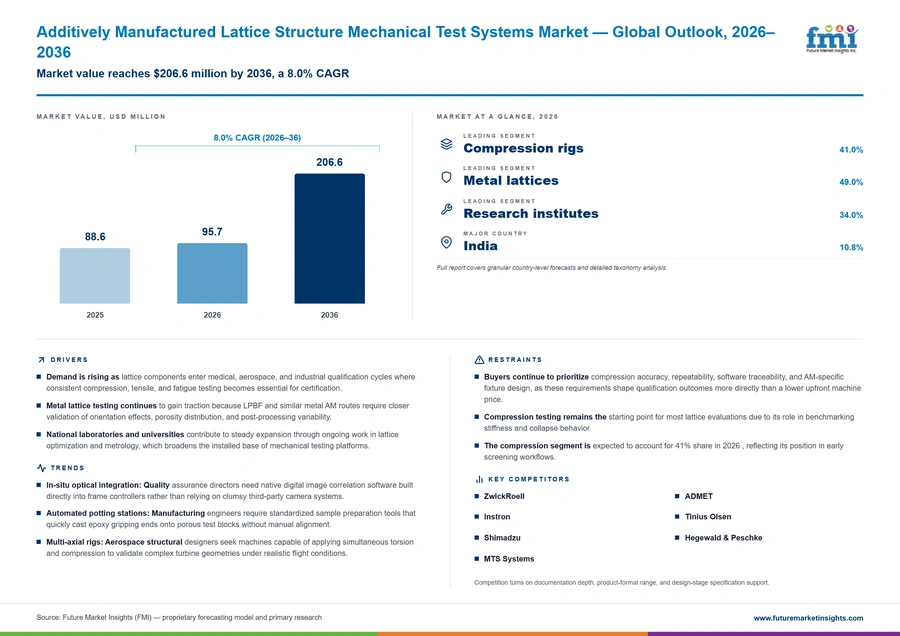This screenshot has width=900, height=636.
Task: Click the Source: Future Market Insights footer text
Action: tap(179, 618)
